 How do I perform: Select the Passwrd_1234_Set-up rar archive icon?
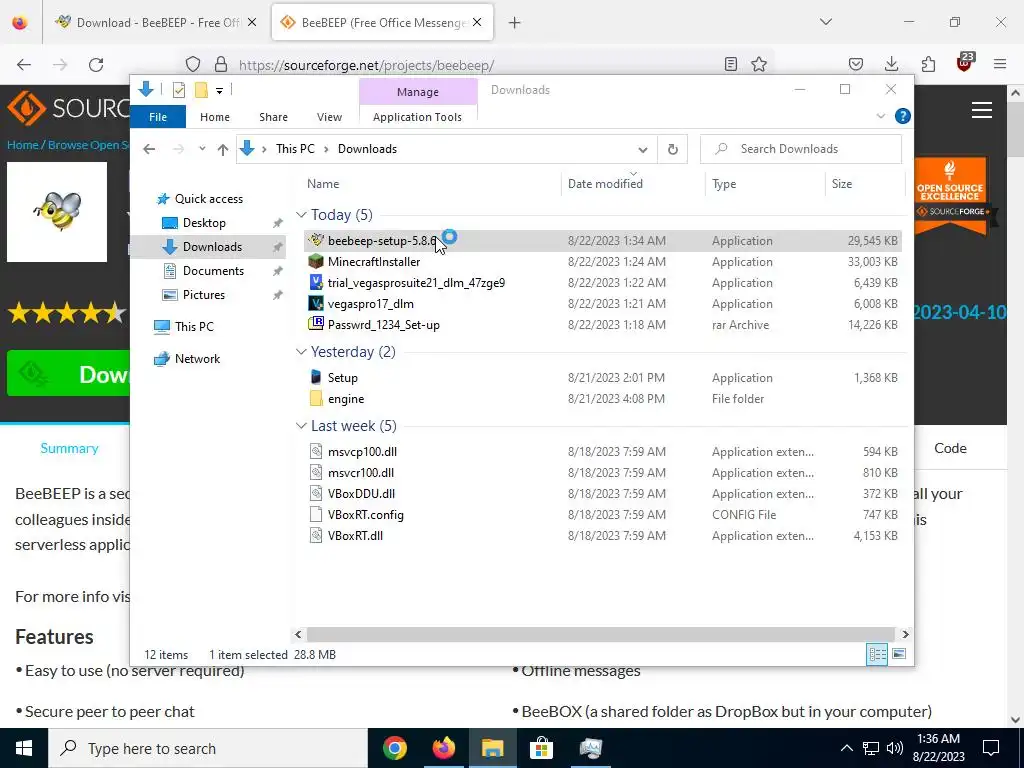tap(316, 324)
